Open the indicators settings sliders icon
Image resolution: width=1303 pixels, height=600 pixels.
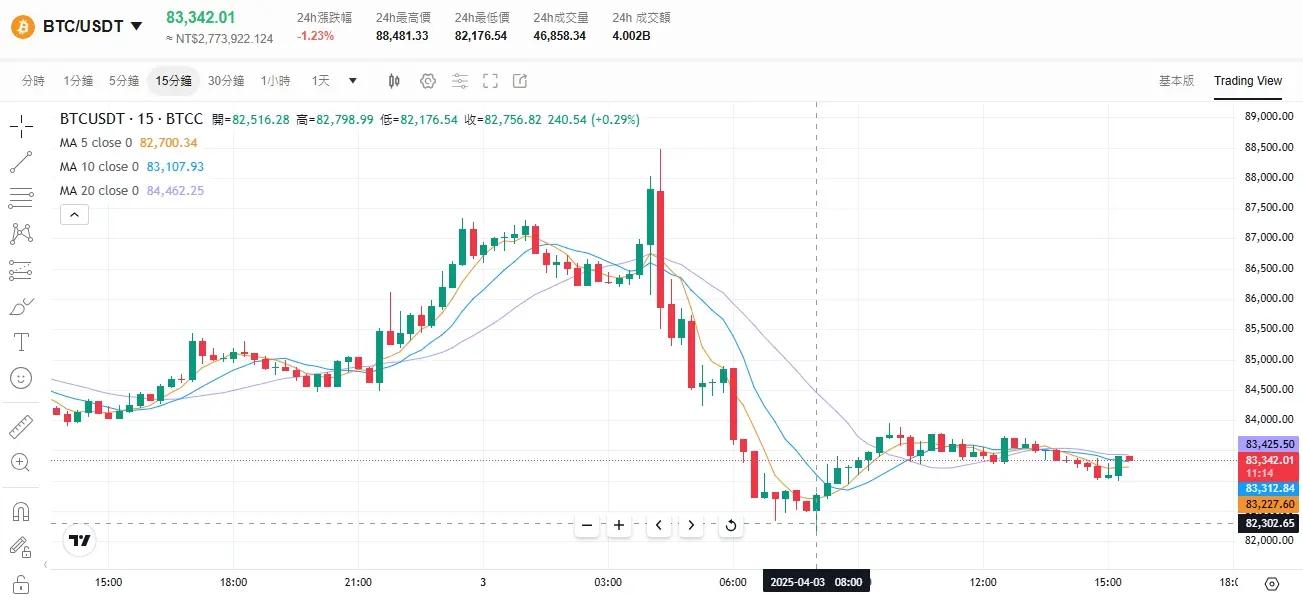tap(459, 81)
